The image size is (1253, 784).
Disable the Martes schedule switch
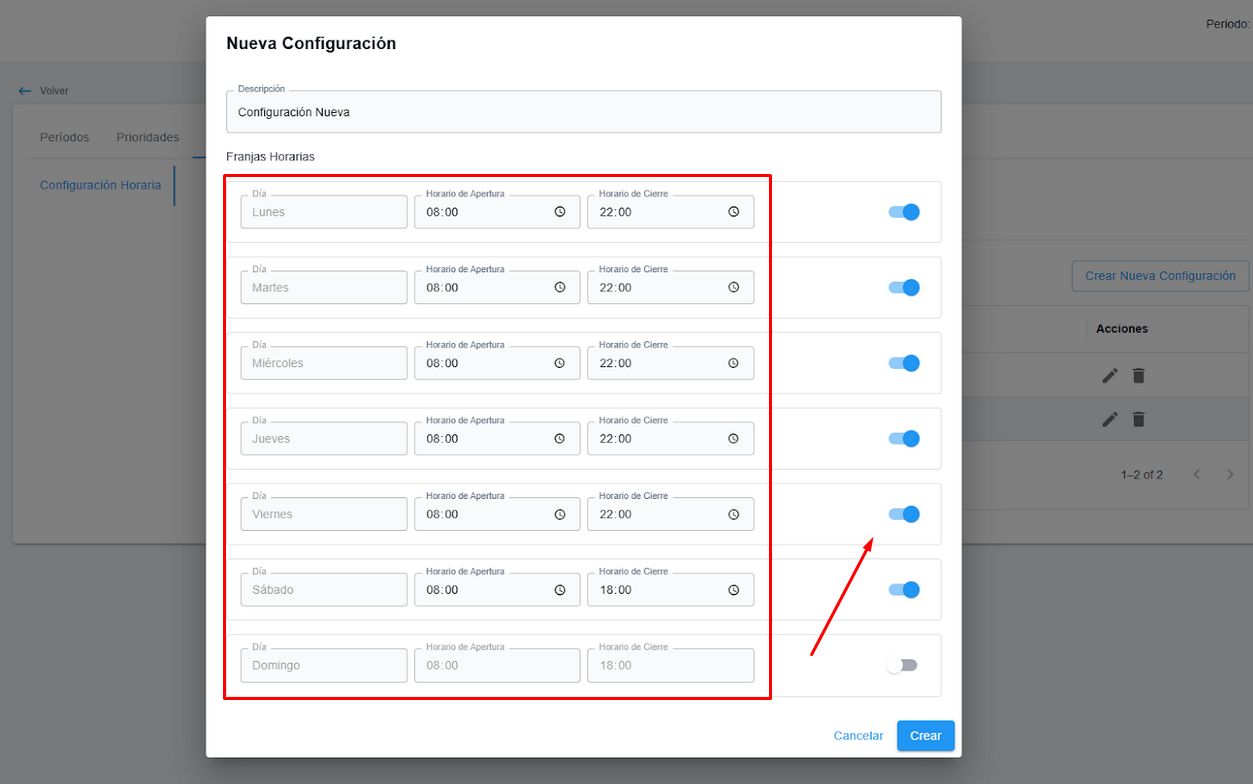point(904,288)
